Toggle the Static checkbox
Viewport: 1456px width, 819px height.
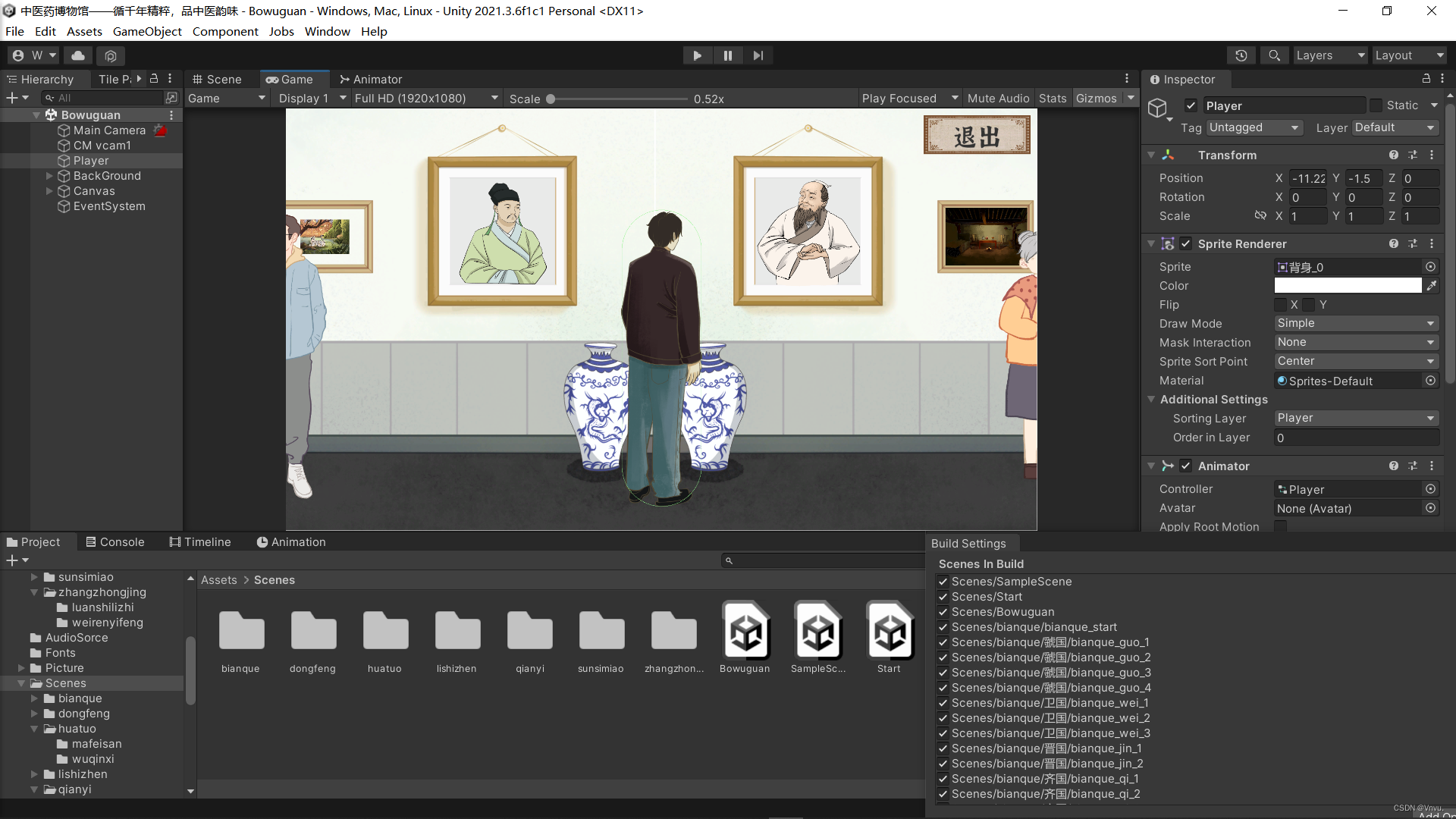(x=1376, y=106)
